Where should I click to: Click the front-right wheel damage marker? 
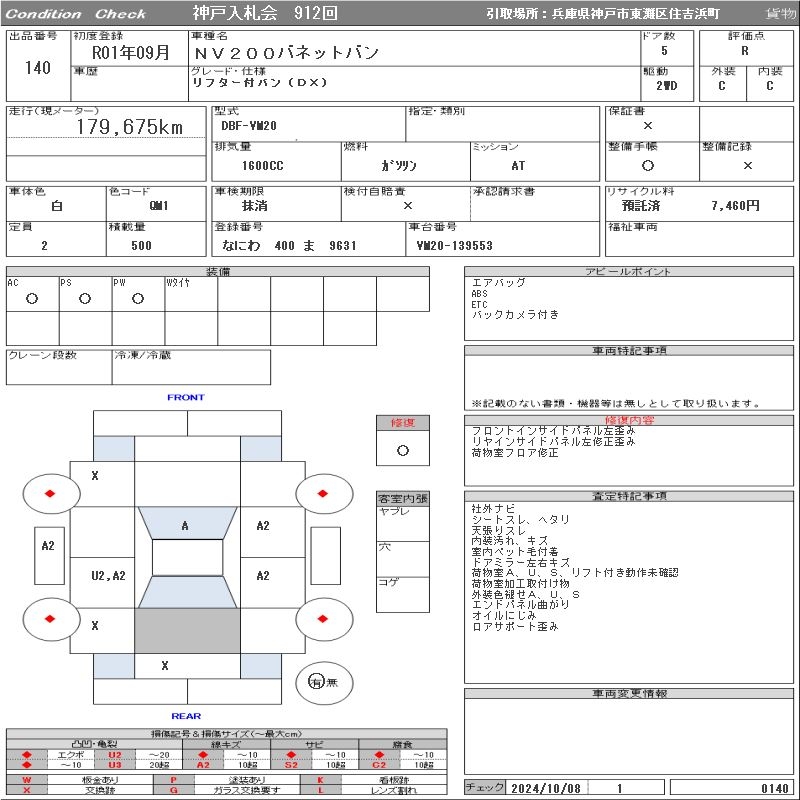(324, 493)
